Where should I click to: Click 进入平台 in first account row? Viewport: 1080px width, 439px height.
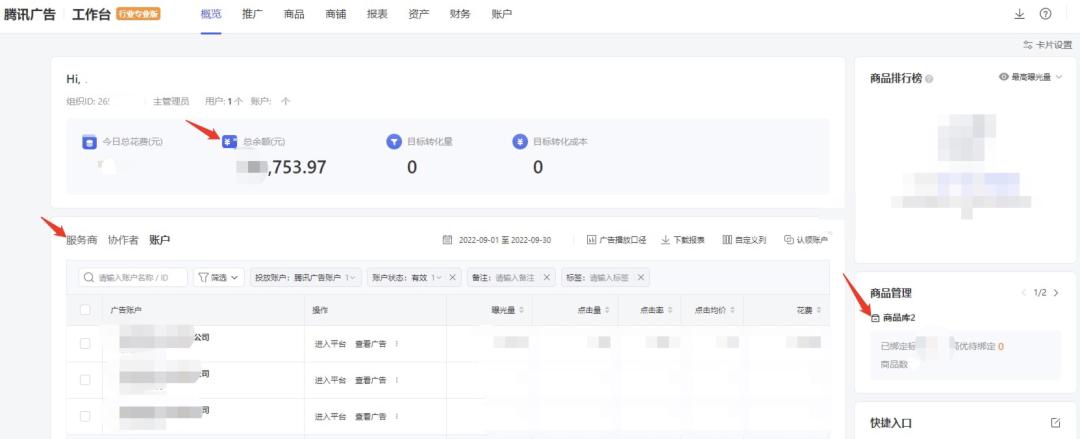coord(331,343)
